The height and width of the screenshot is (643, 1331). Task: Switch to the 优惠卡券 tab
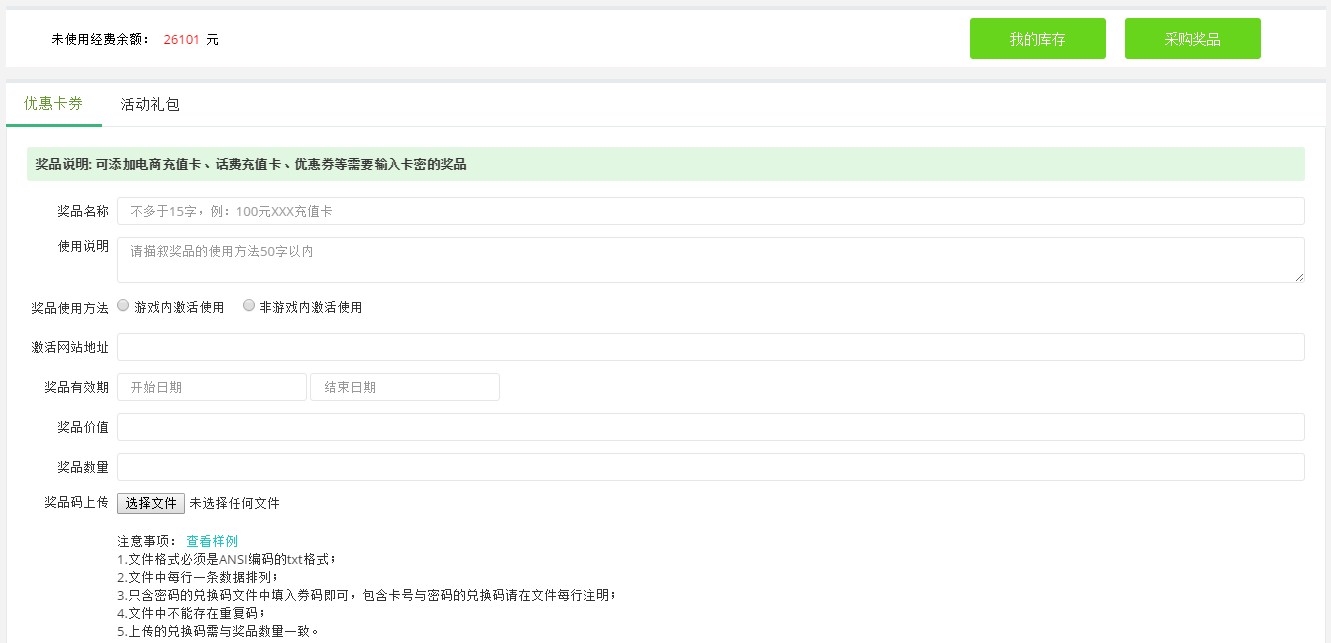click(53, 104)
